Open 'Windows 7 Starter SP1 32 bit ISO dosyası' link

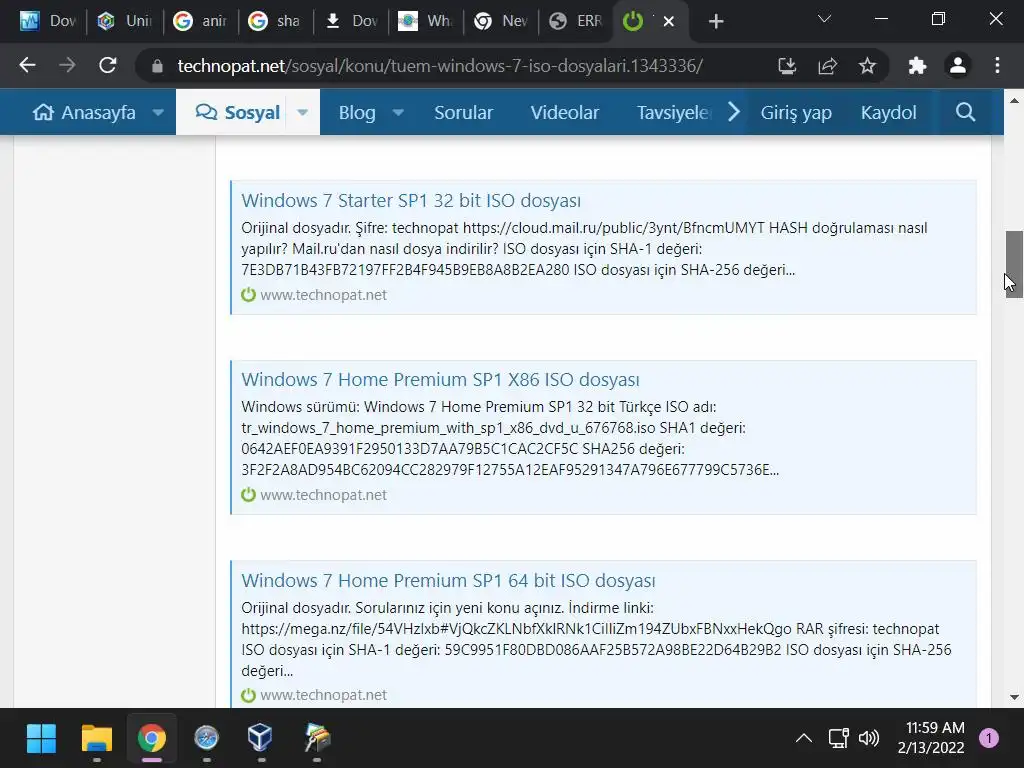tap(411, 200)
